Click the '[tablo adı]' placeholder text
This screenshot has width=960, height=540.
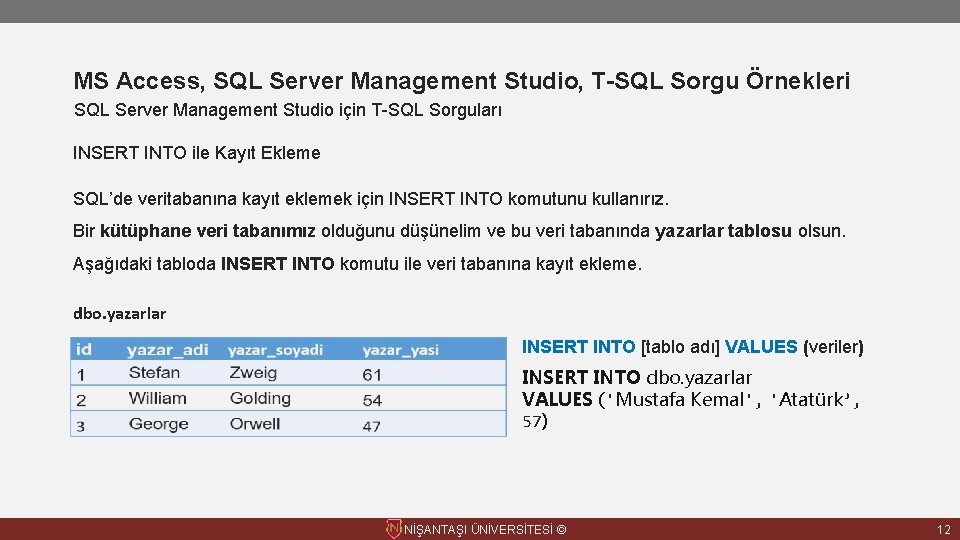(680, 348)
